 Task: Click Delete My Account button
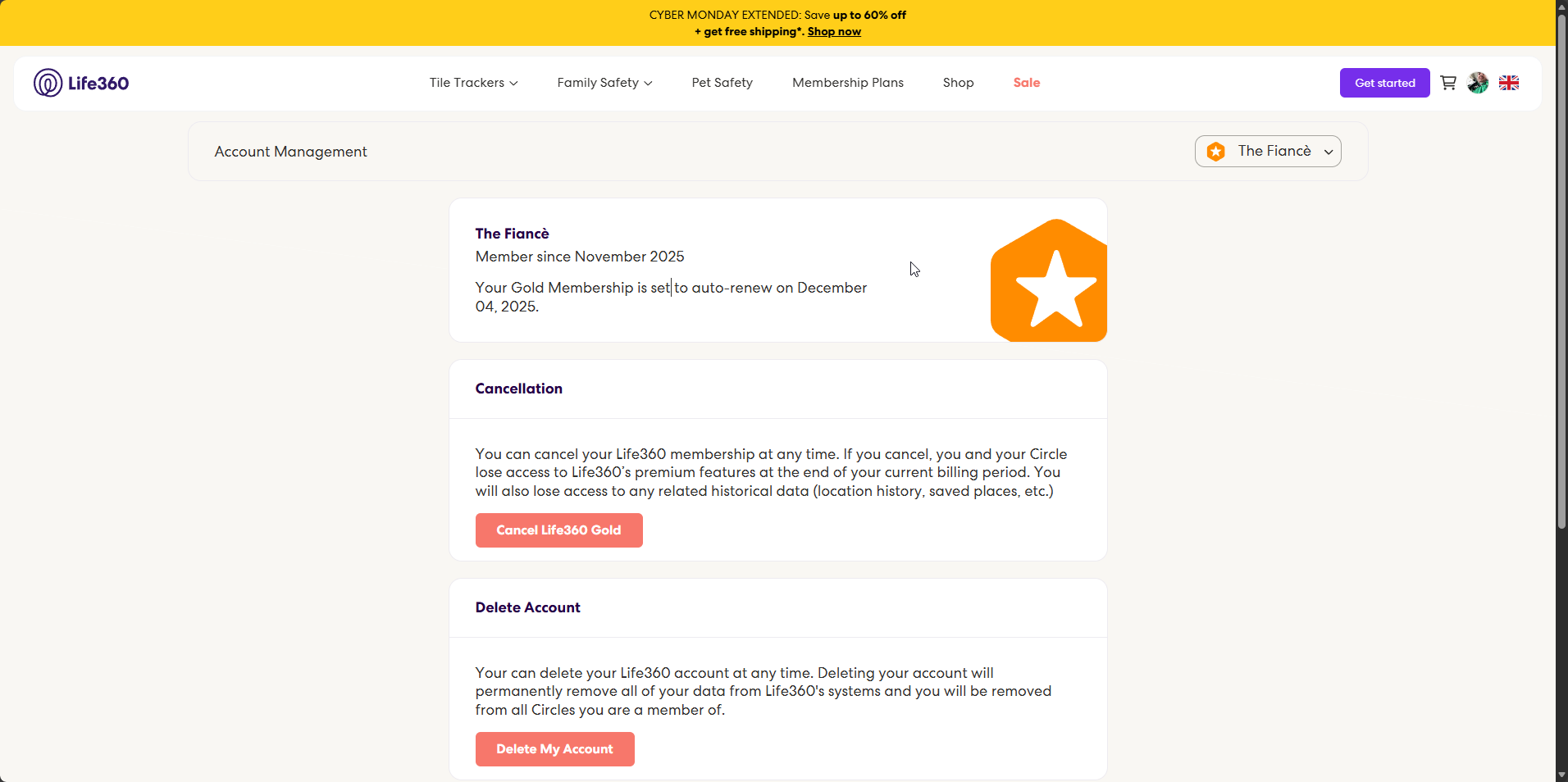click(554, 749)
